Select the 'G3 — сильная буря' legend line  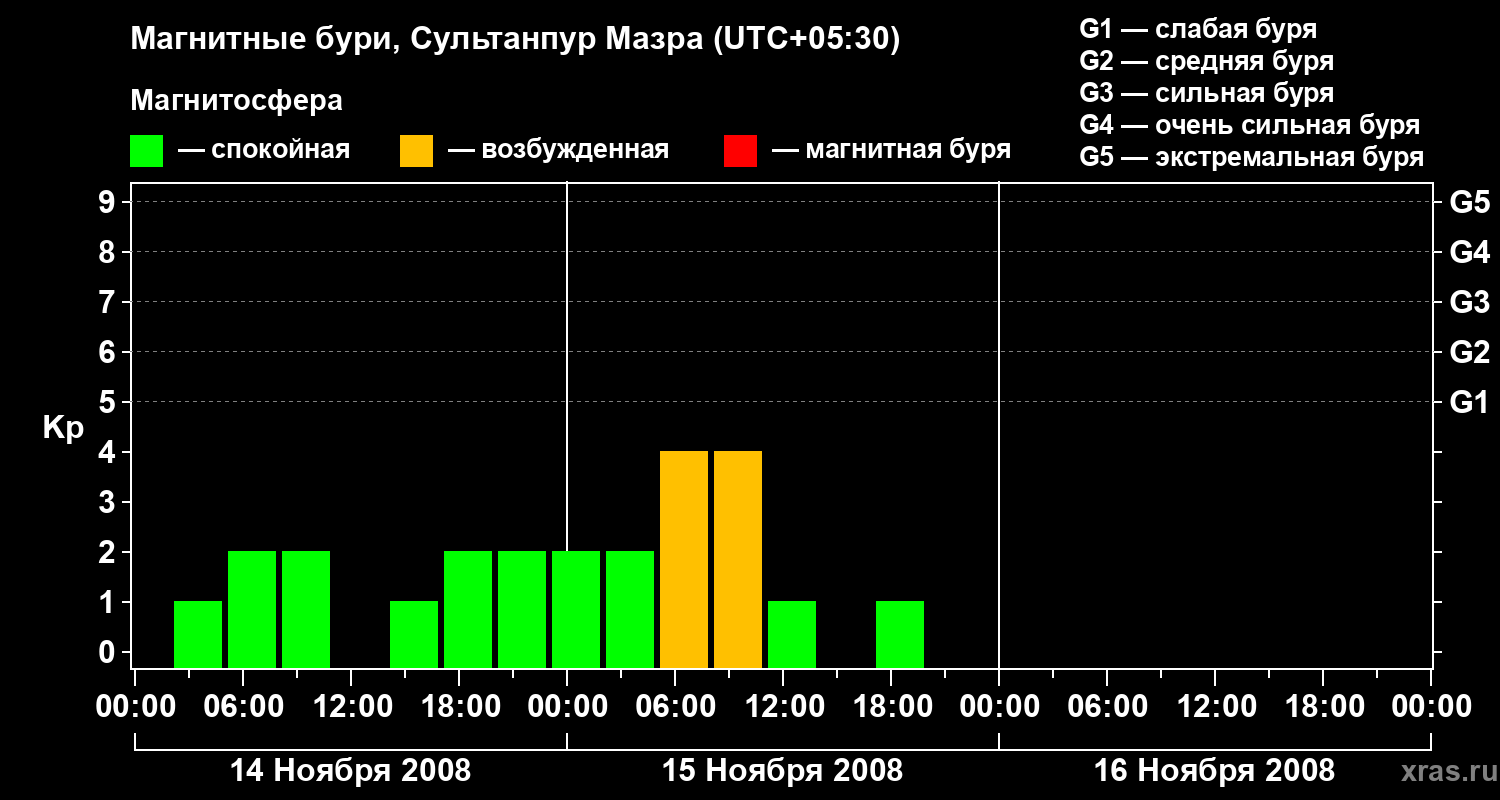click(1207, 93)
